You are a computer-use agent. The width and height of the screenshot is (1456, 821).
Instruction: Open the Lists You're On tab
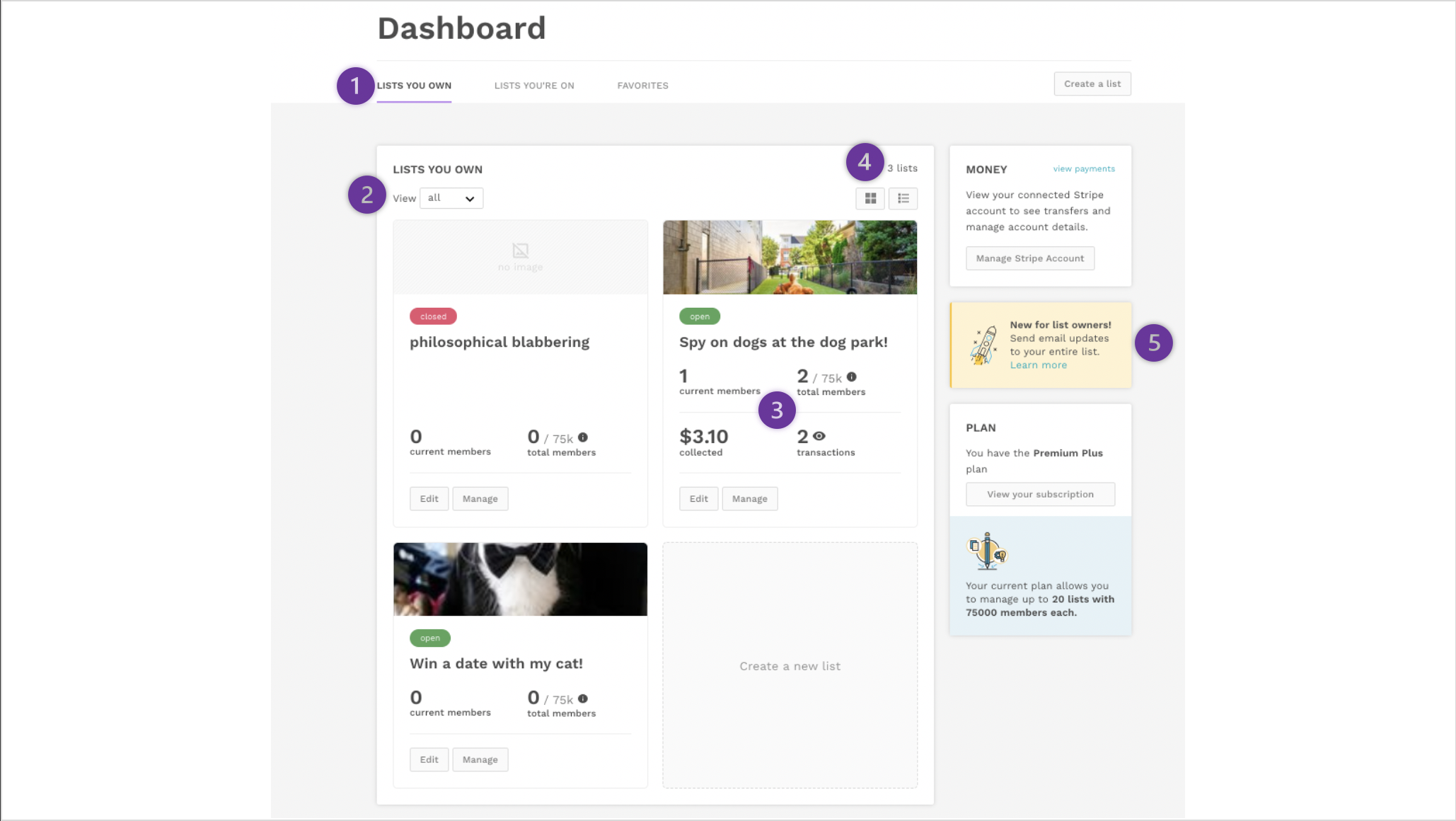pos(534,86)
